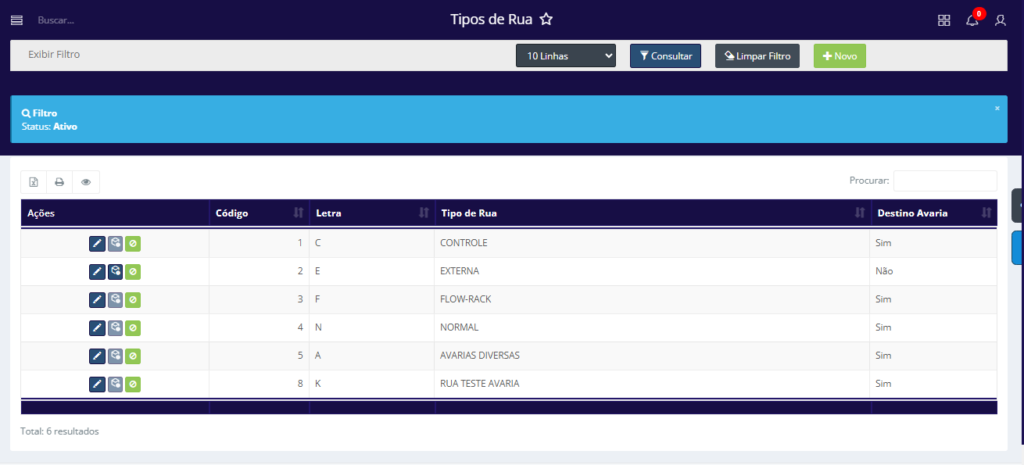
Task: Expand the Exibir Filtro section
Action: (54, 54)
